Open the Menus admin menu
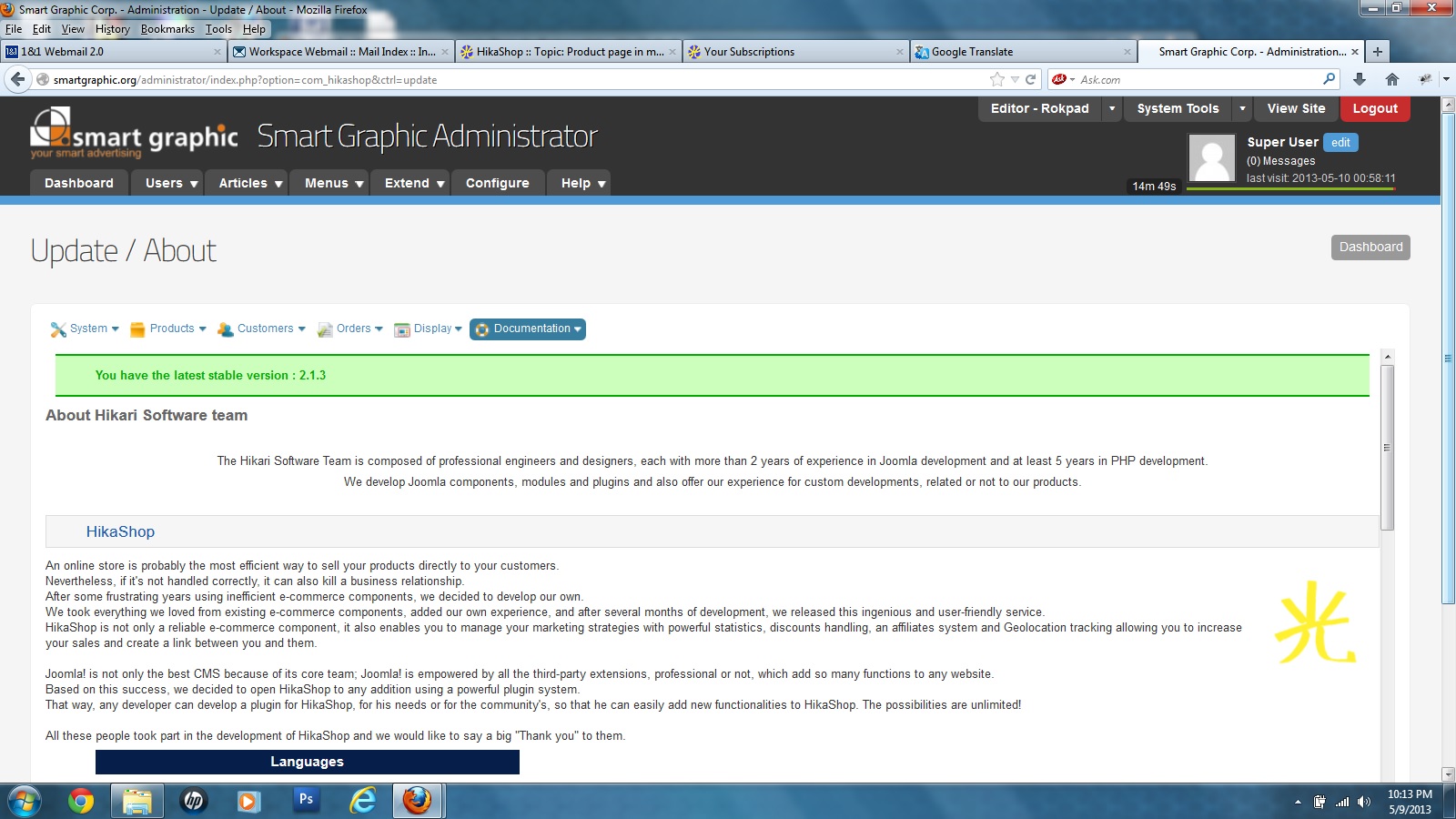 [329, 183]
